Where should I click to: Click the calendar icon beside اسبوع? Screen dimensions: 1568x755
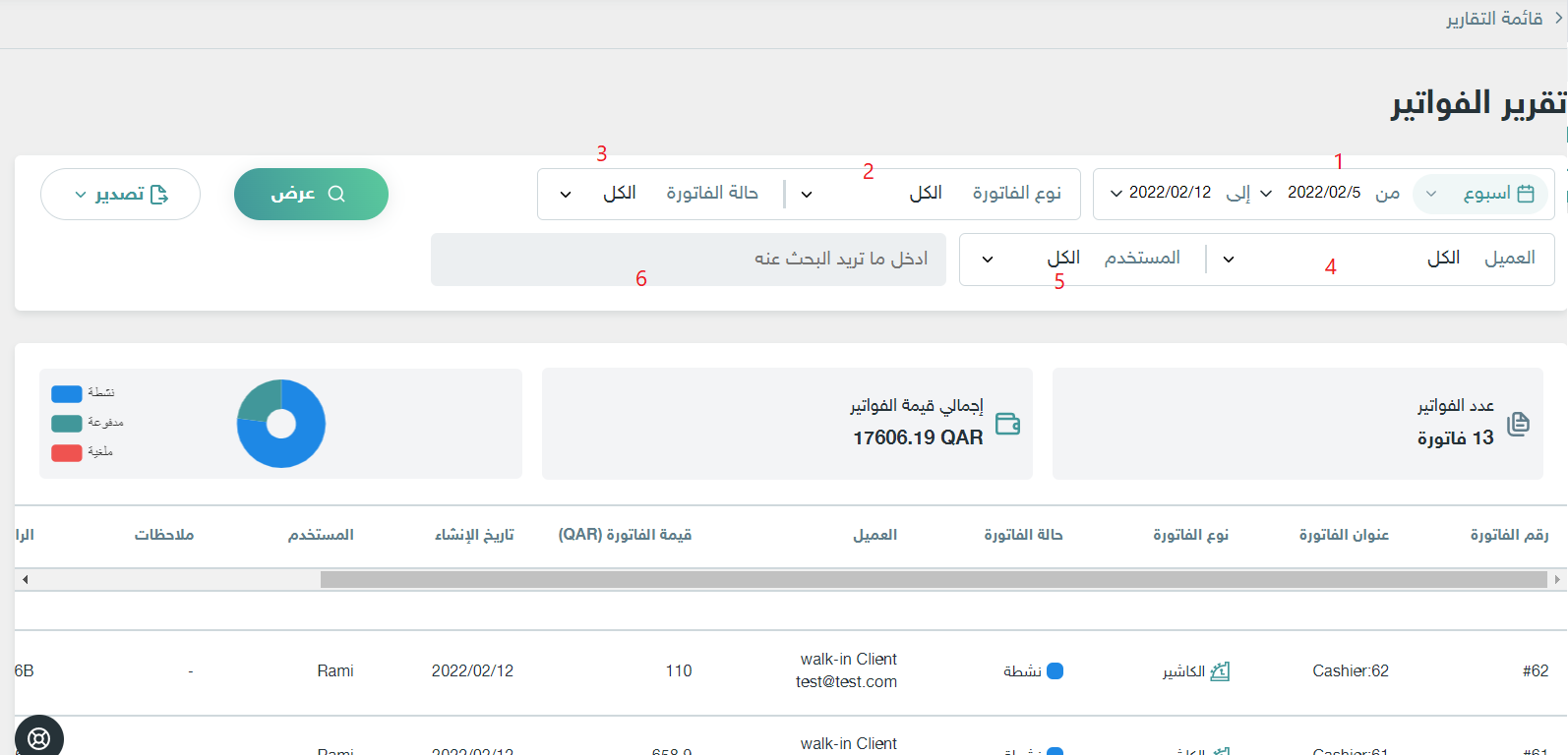pyautogui.click(x=1526, y=194)
